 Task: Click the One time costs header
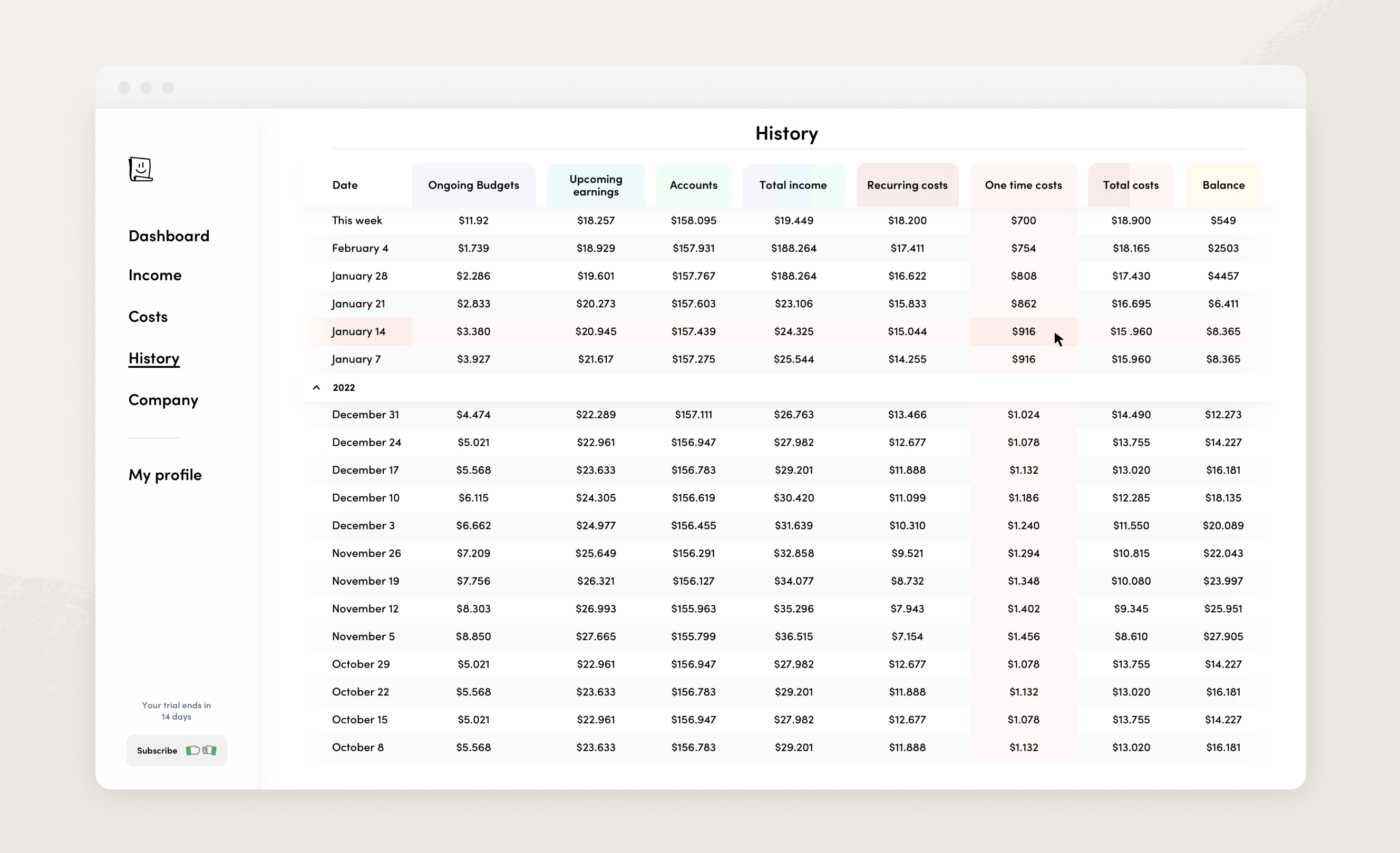coord(1023,185)
